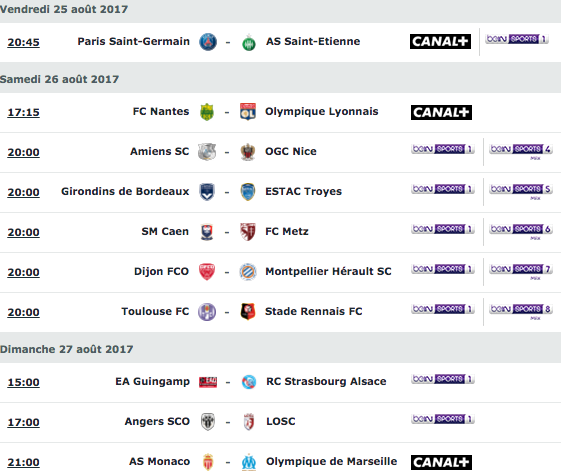Click the AS Monaco crest
Screen dimensions: 561x476
[x=208, y=462]
